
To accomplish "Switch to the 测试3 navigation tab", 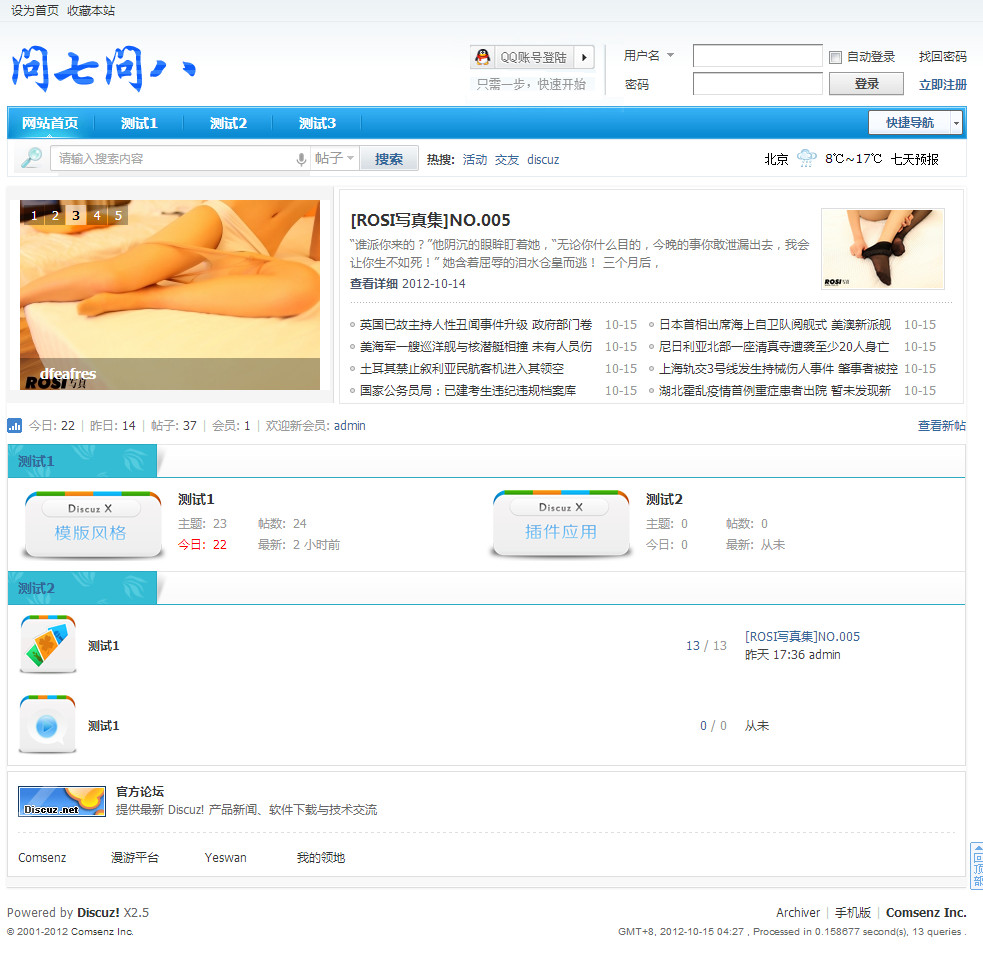I will click(x=317, y=122).
